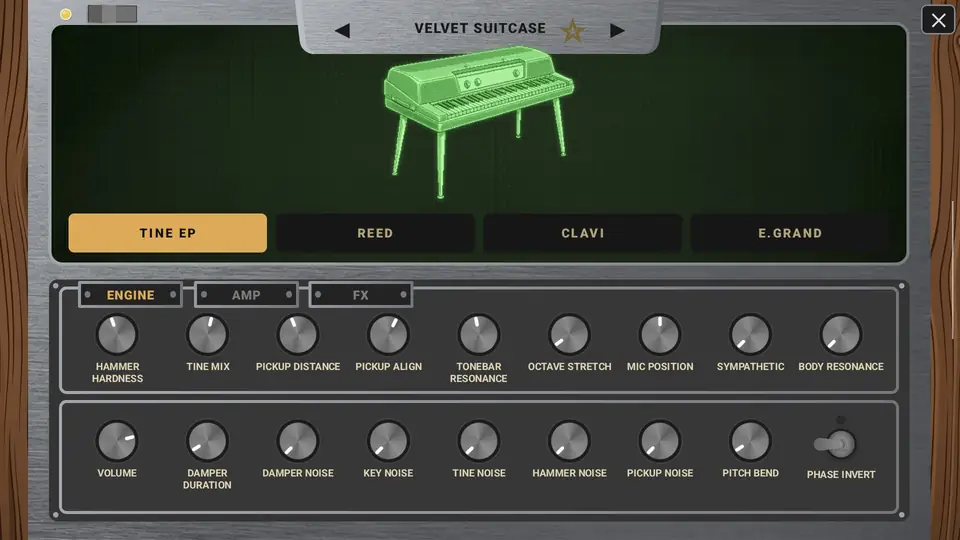Click the Hammer Hardness knob
Screen dimensions: 960x540
coord(117,334)
